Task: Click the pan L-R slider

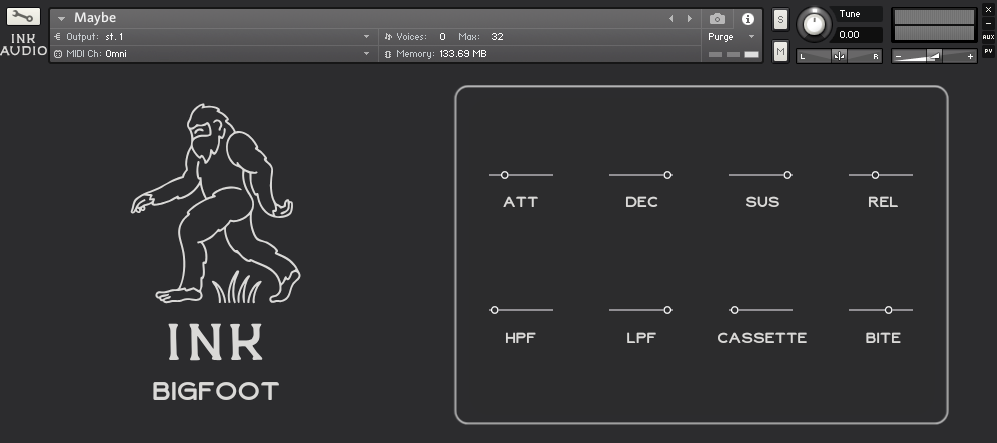Action: pyautogui.click(x=839, y=56)
